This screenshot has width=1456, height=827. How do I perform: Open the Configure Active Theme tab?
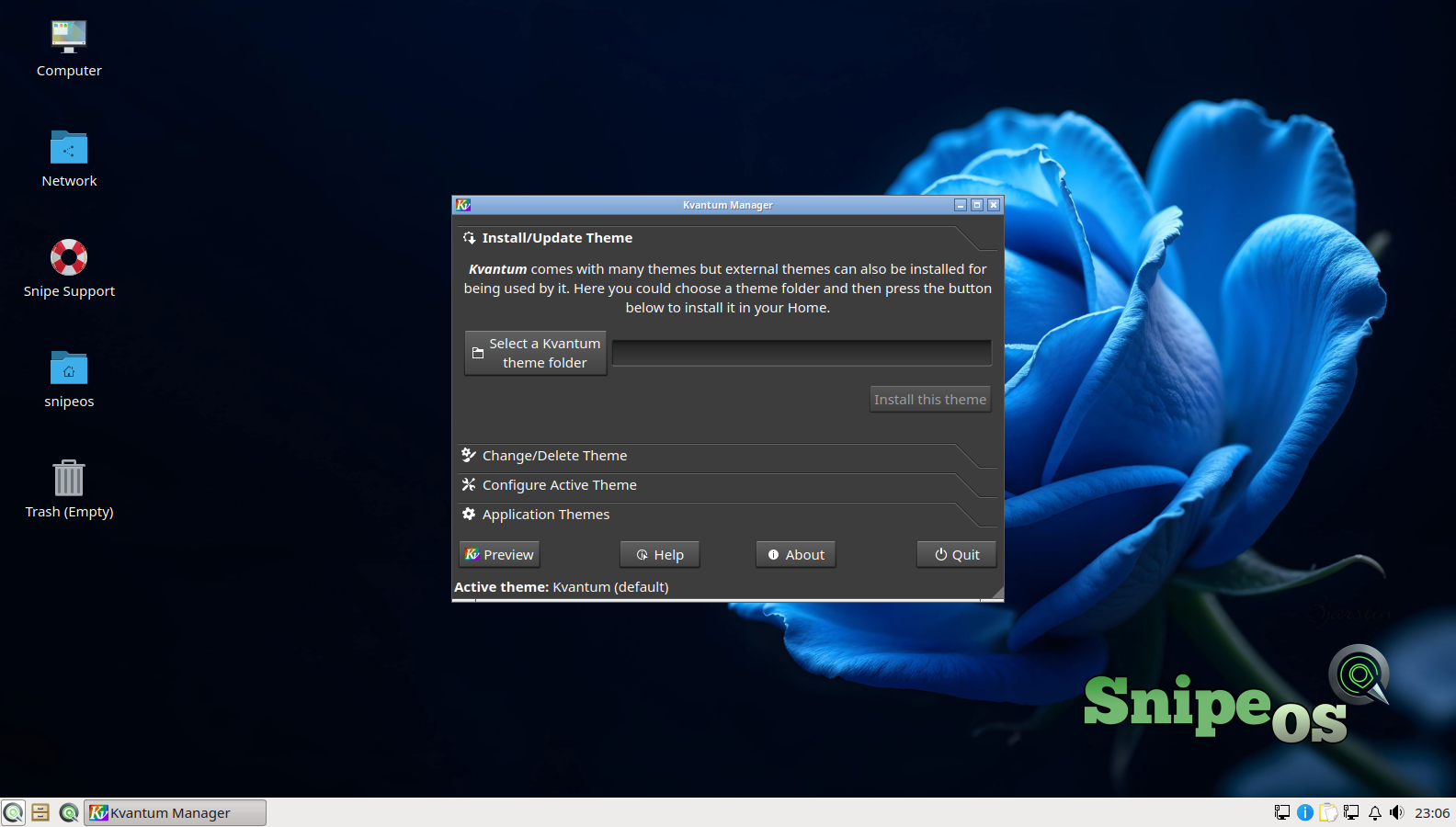pos(726,485)
